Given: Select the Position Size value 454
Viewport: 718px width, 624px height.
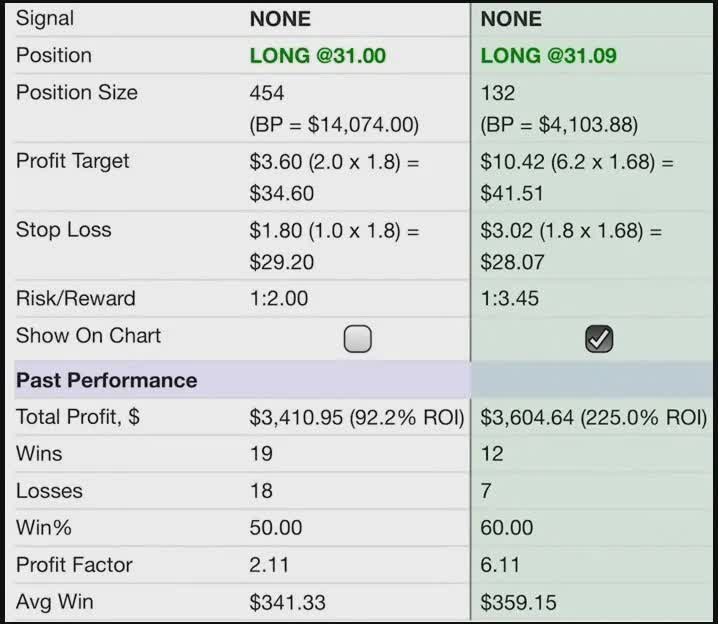Looking at the screenshot, I should tap(267, 93).
